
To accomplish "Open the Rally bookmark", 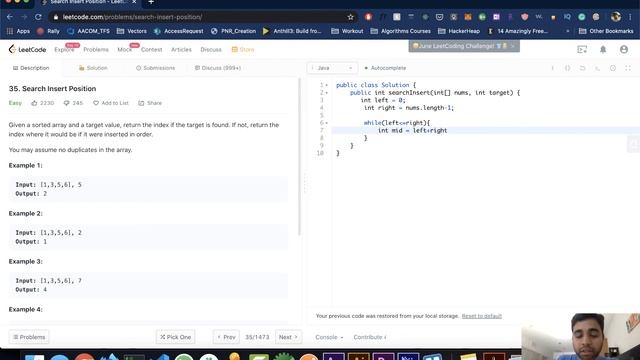I will coord(48,31).
